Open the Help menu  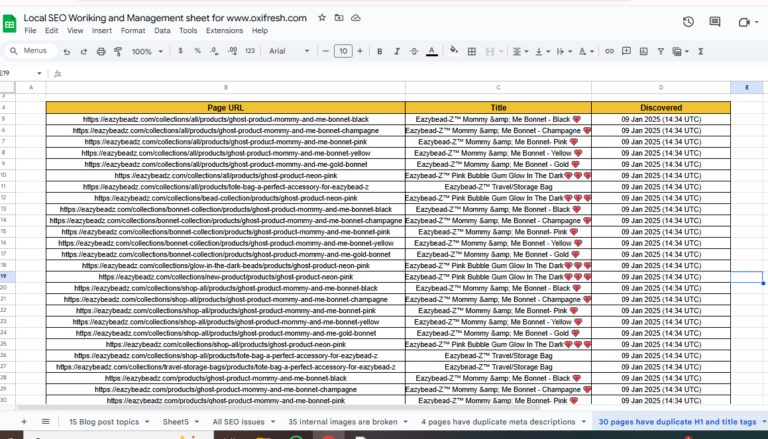[260, 30]
